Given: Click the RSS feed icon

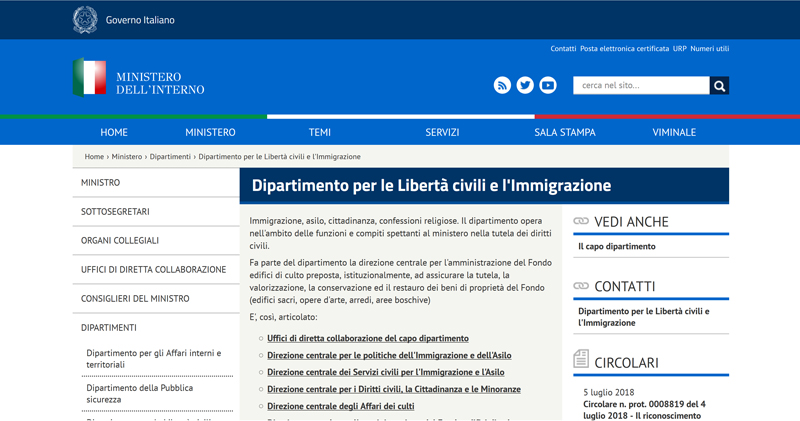Looking at the screenshot, I should coord(502,86).
